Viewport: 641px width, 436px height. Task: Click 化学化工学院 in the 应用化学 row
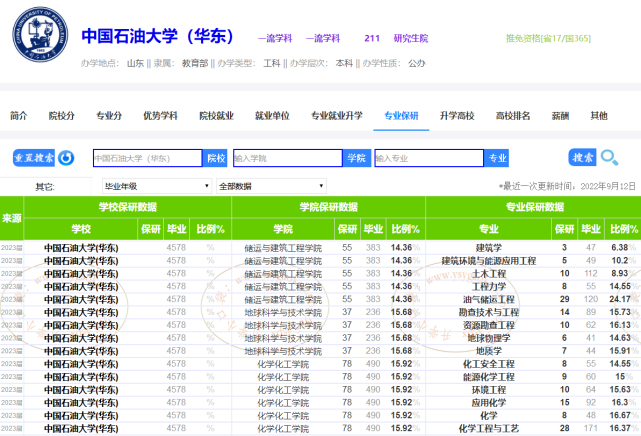tap(283, 402)
